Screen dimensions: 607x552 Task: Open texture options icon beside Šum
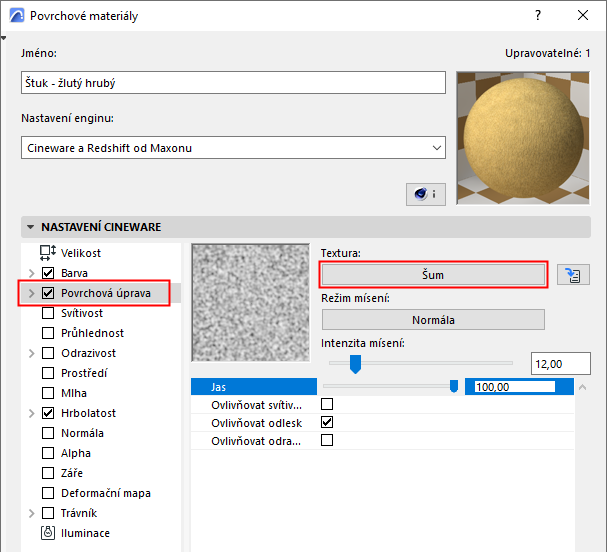pyautogui.click(x=573, y=275)
